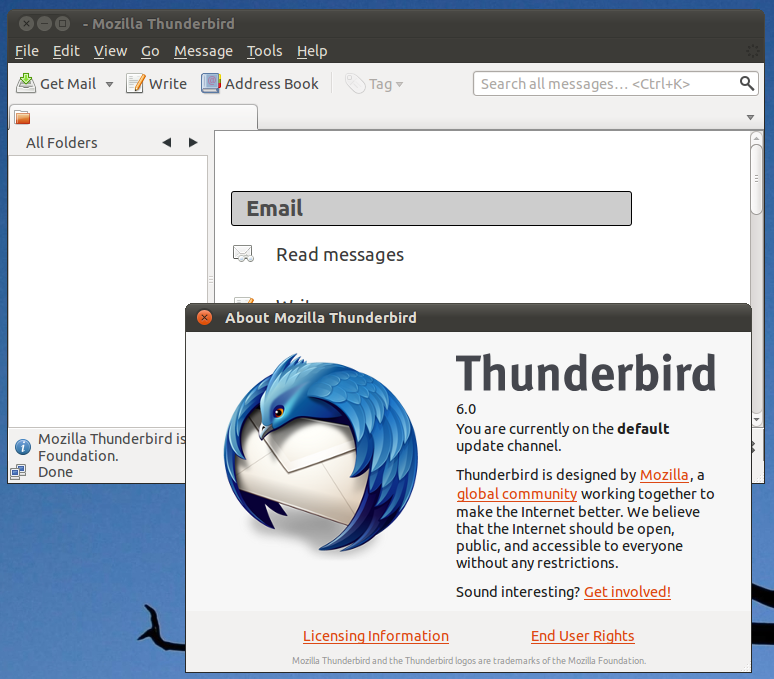Open the Help menu

click(312, 51)
